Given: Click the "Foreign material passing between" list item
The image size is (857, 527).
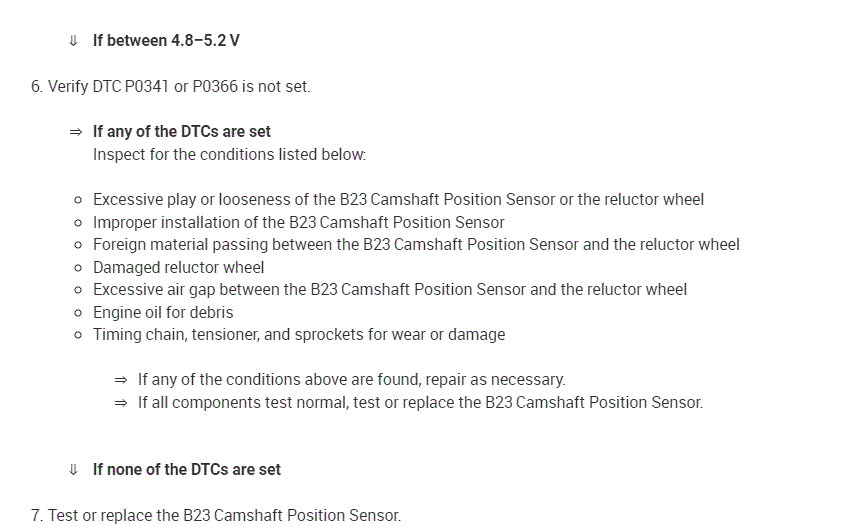Looking at the screenshot, I should 416,245.
